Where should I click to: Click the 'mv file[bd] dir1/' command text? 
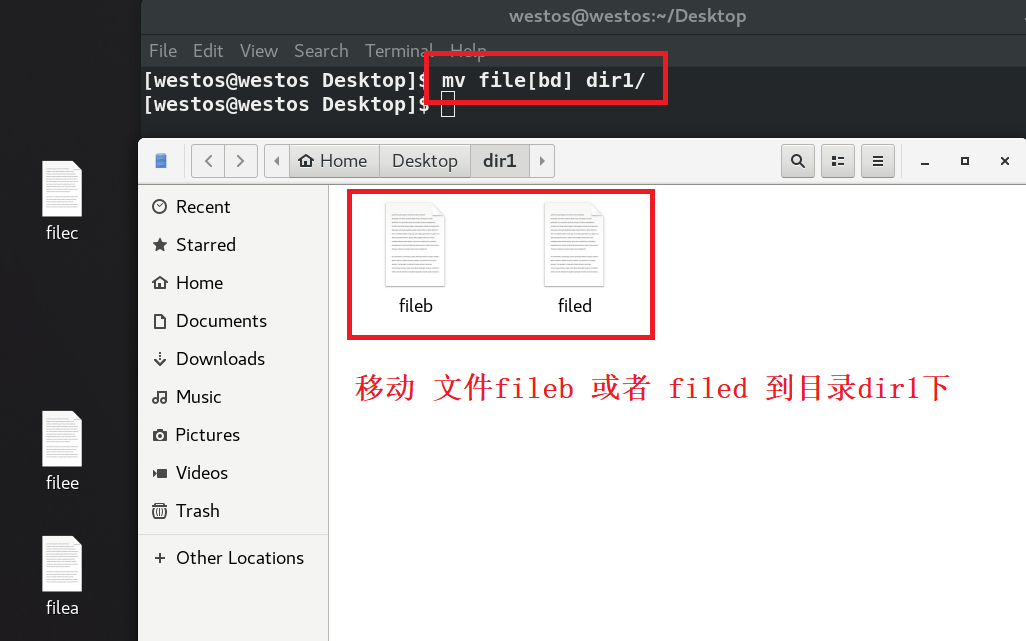pos(544,80)
